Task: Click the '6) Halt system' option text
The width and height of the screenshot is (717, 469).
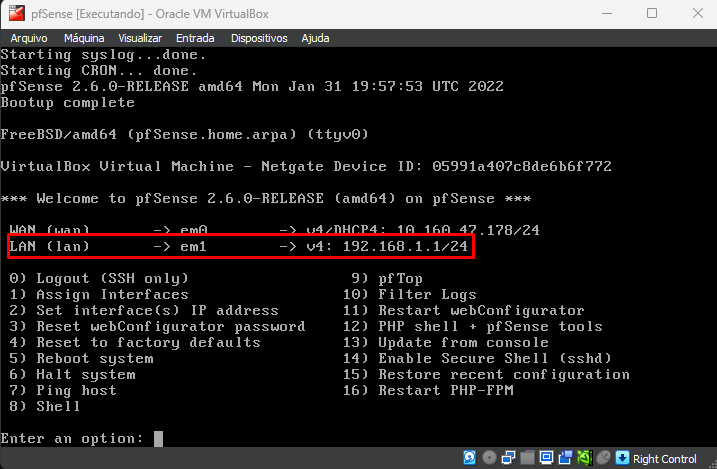Action: point(72,374)
